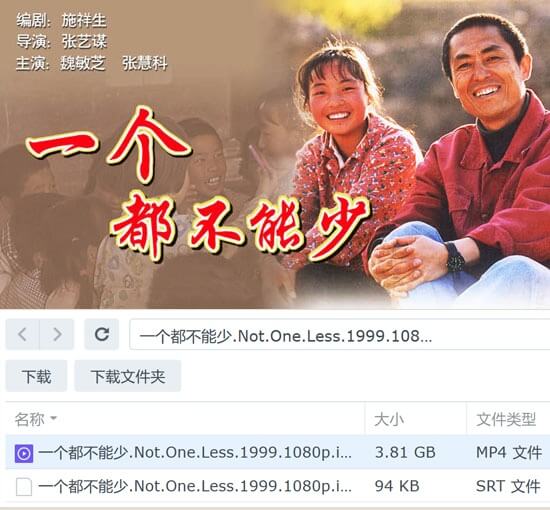Viewport: 550px width, 510px height.
Task: Go forward with the right arrow
Action: click(57, 334)
